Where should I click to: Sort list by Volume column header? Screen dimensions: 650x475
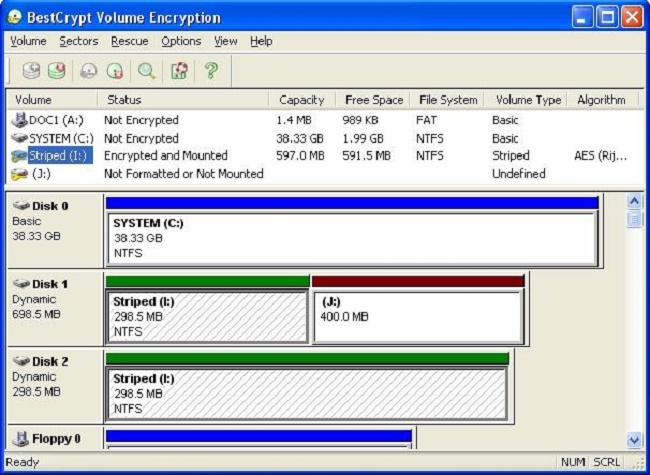(52, 100)
